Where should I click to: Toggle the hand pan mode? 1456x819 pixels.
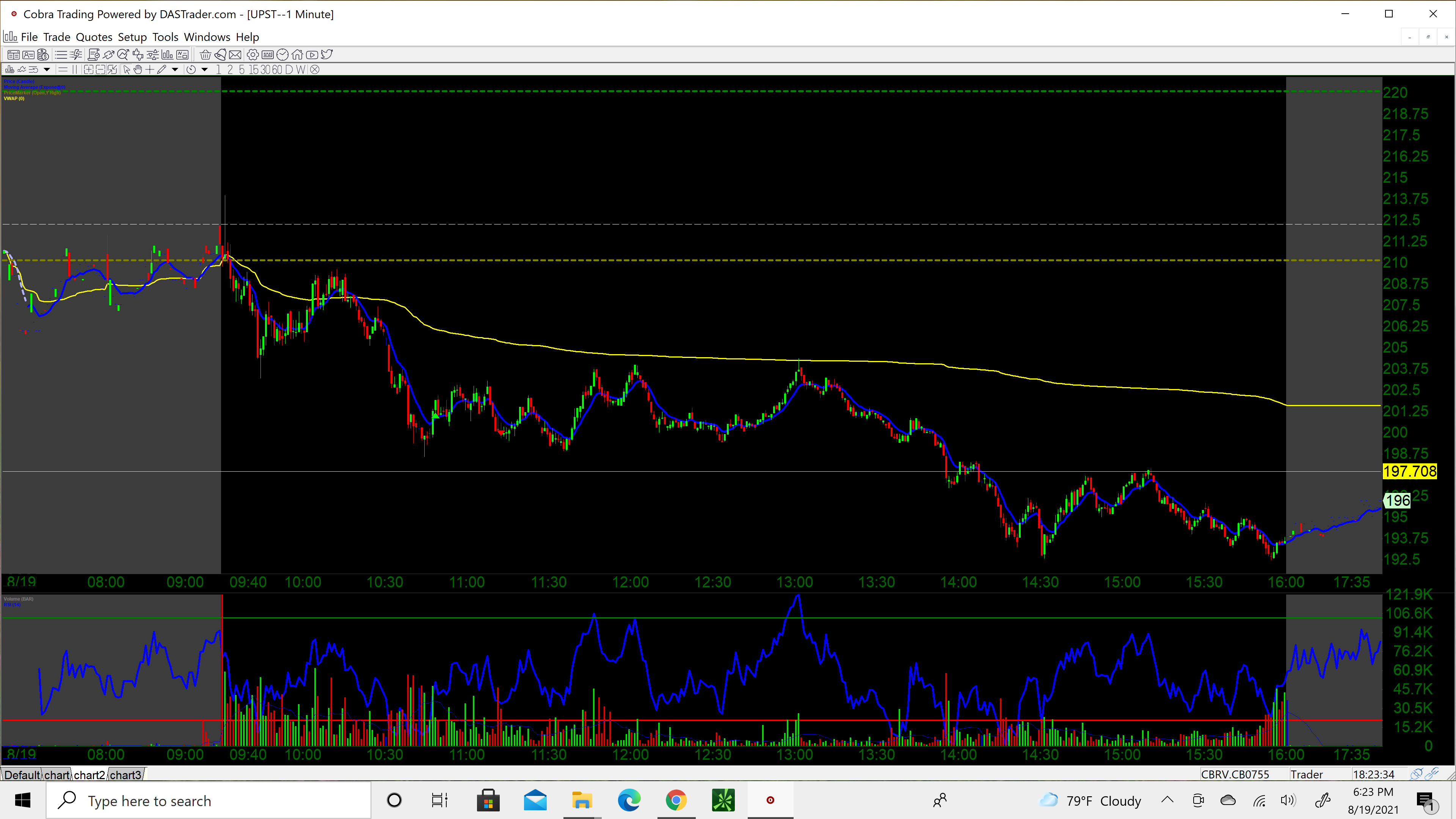[x=138, y=69]
